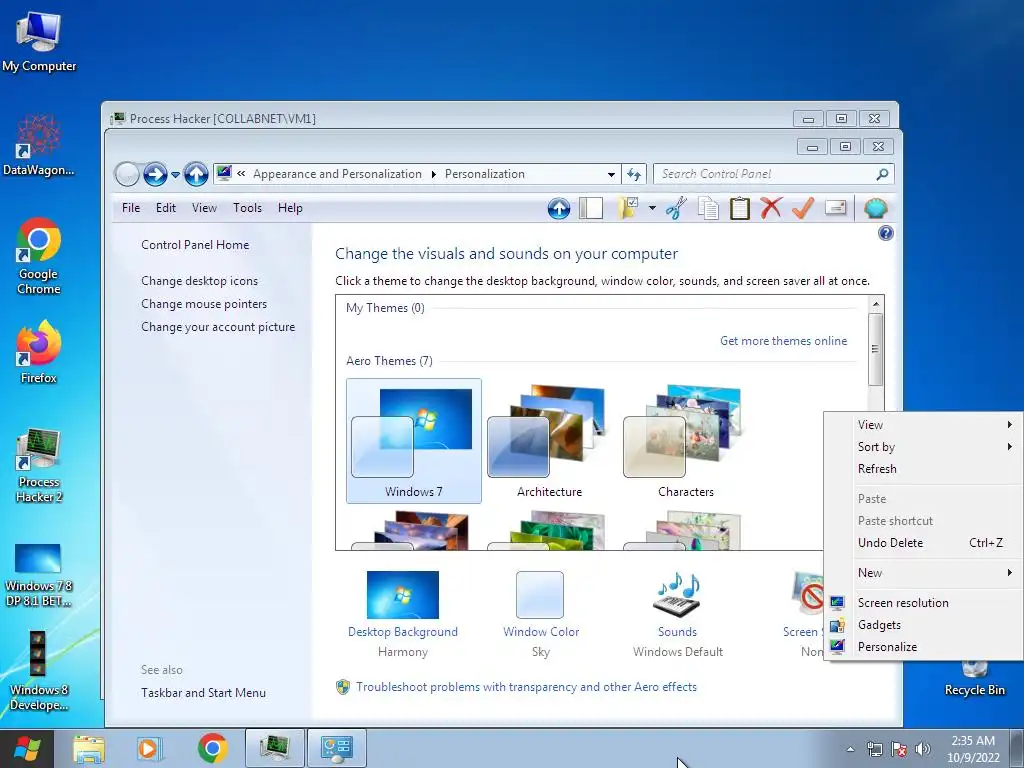Open Change your account picture link
The height and width of the screenshot is (768, 1024).
(218, 327)
